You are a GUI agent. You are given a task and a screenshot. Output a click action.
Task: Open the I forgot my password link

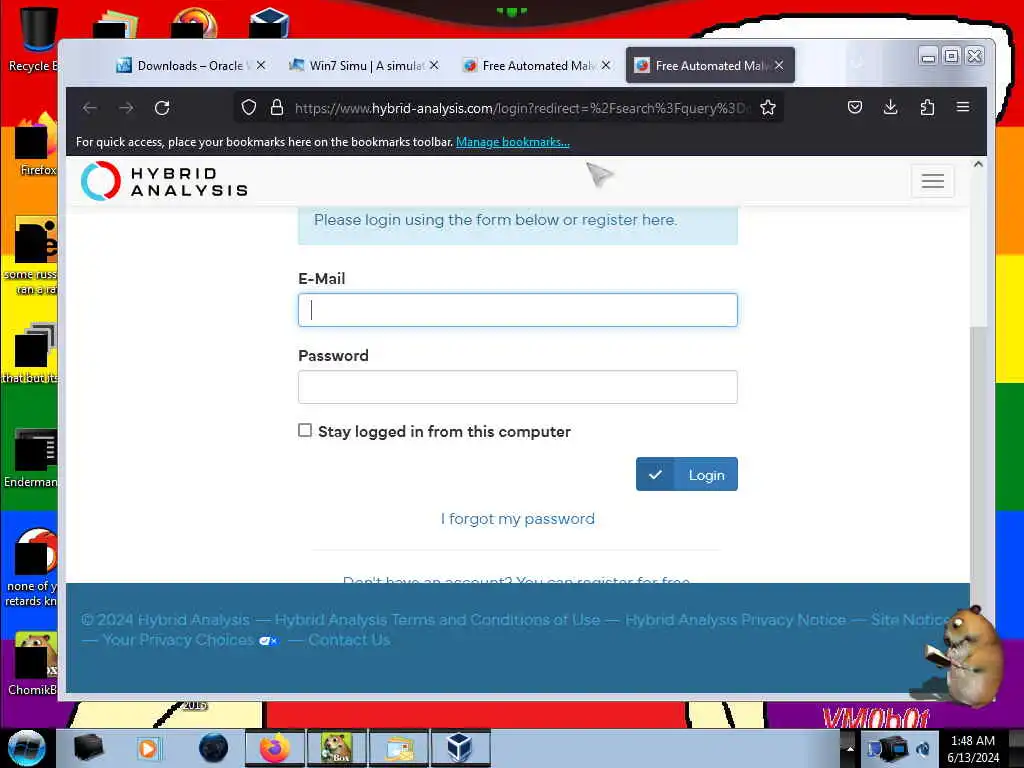click(518, 519)
